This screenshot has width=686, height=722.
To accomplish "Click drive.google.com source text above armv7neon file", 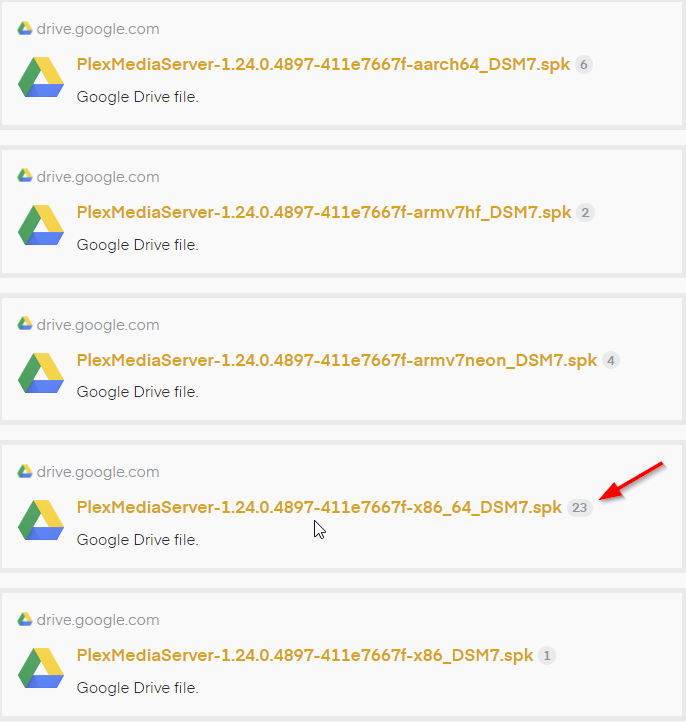I will [98, 325].
